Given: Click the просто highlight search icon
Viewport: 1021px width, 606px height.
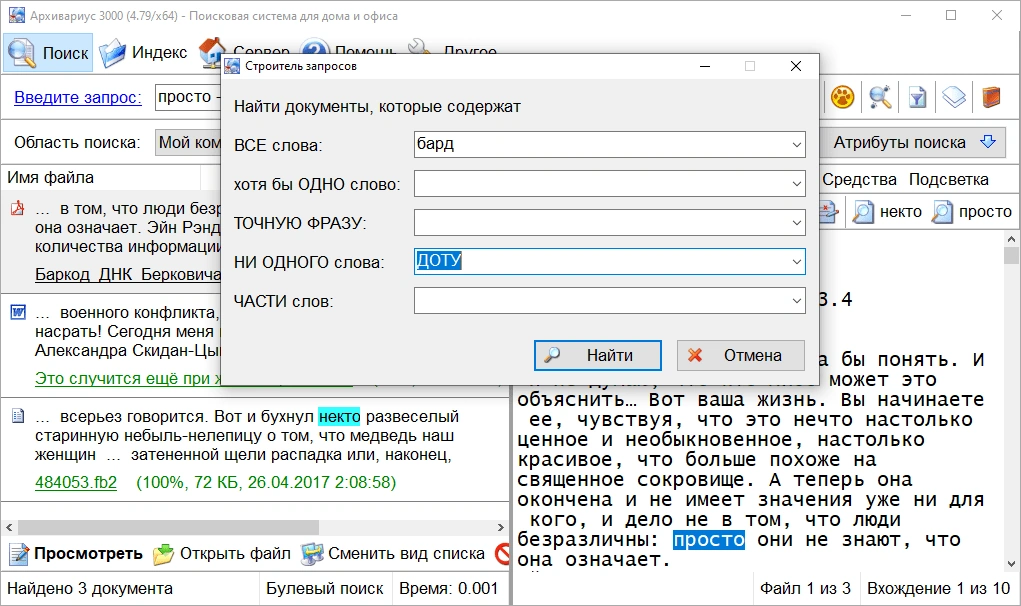Looking at the screenshot, I should (942, 212).
